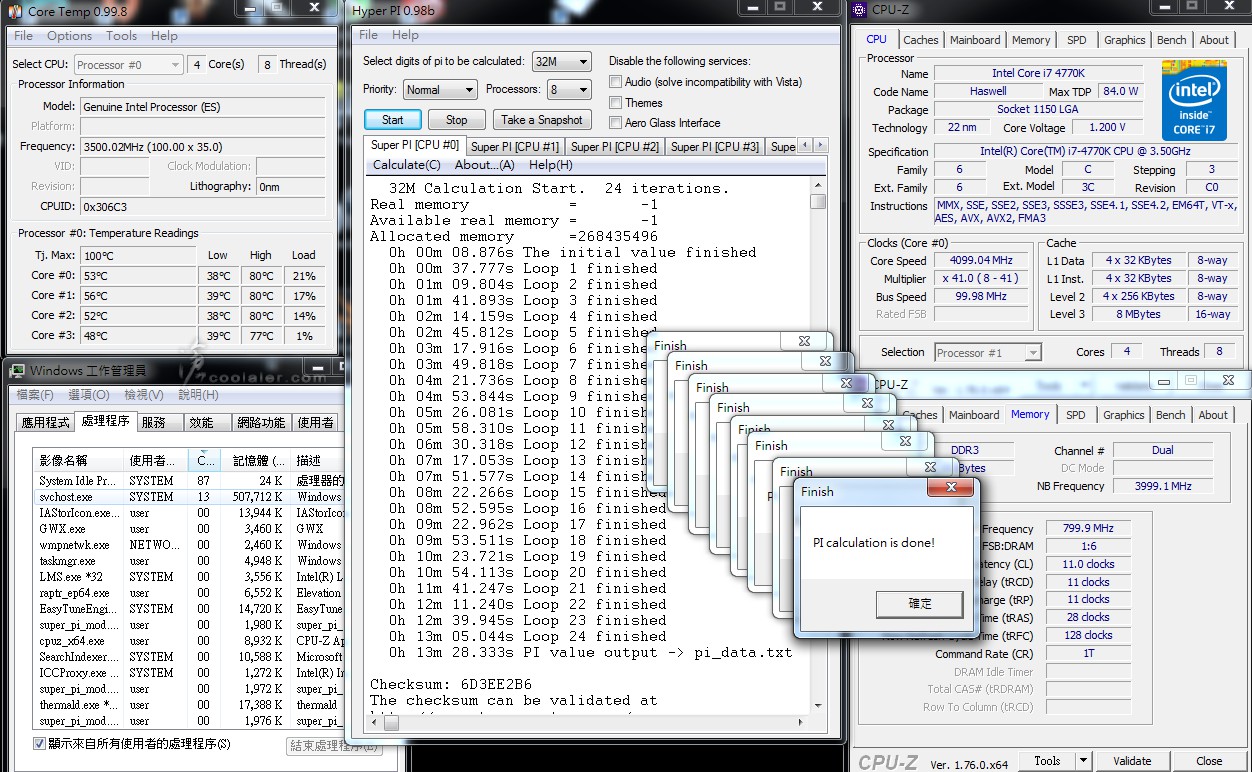This screenshot has height=772, width=1252.
Task: Open Bench tab in top CPU-Z window
Action: point(1171,40)
